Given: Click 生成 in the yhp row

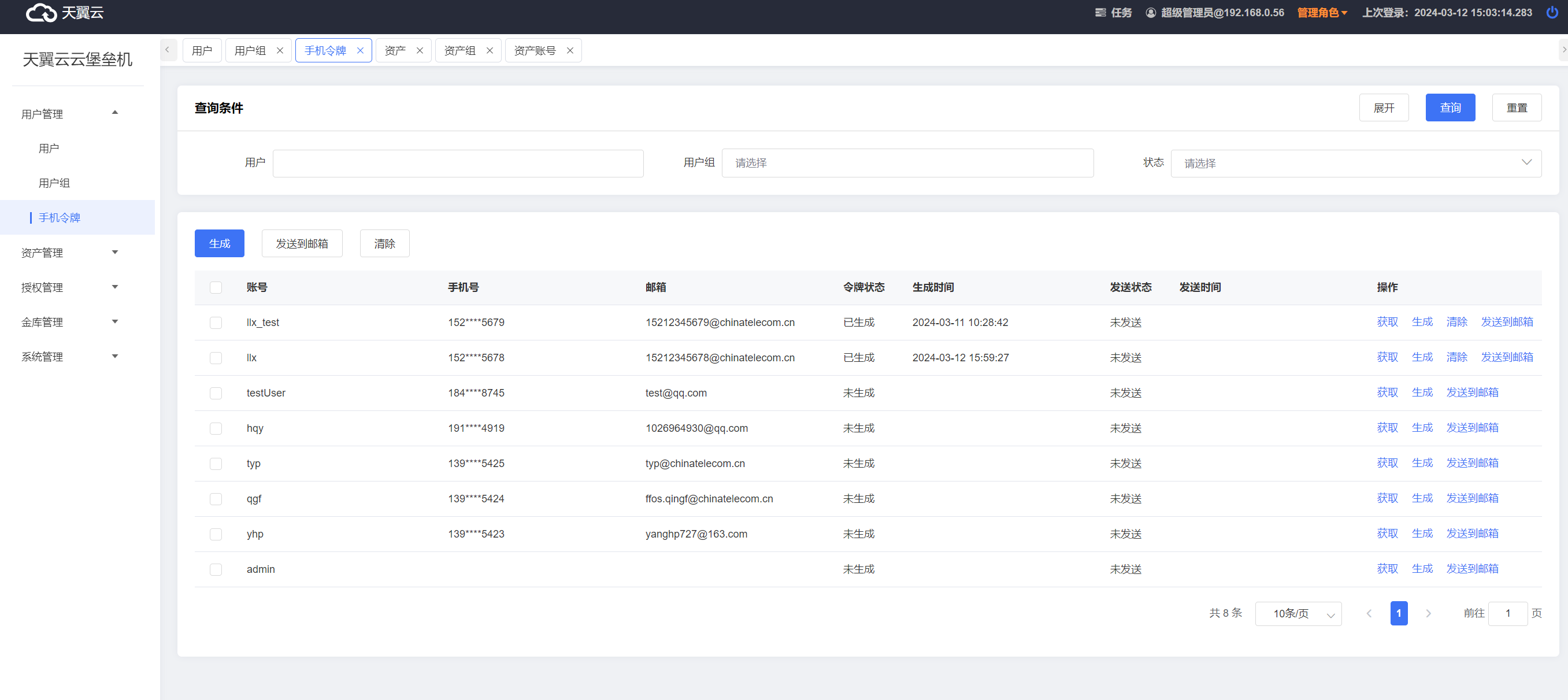Looking at the screenshot, I should 1422,534.
